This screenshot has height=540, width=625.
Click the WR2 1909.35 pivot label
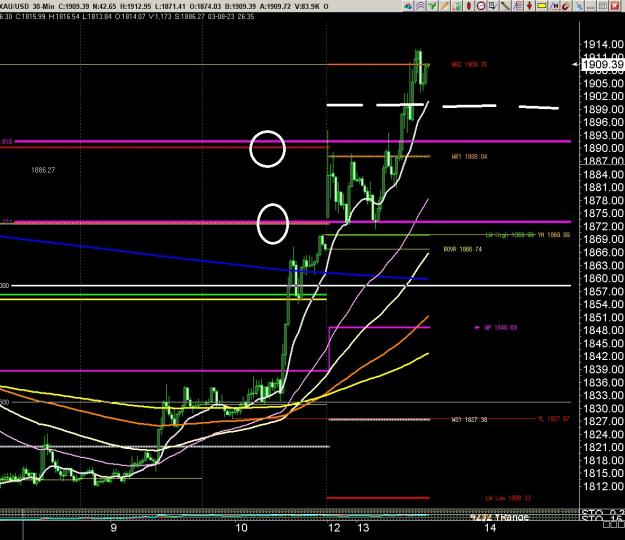(469, 64)
